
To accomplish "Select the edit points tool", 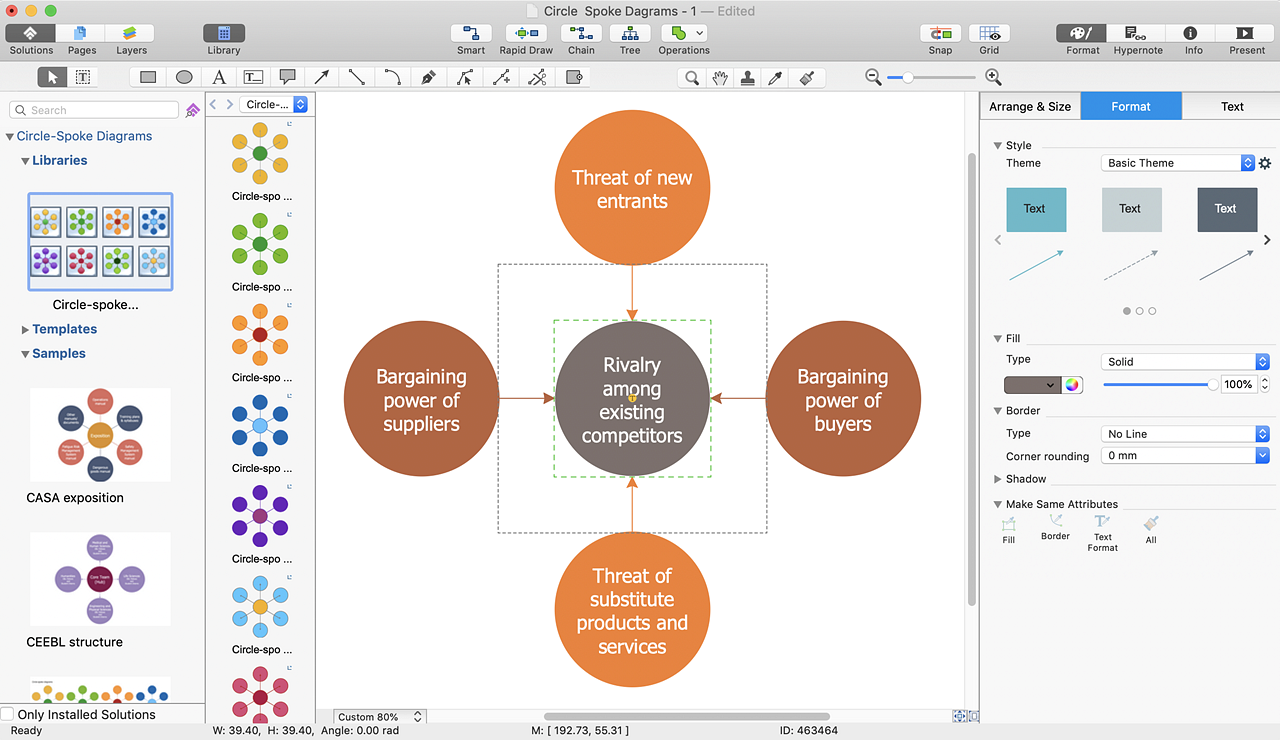I will click(464, 77).
